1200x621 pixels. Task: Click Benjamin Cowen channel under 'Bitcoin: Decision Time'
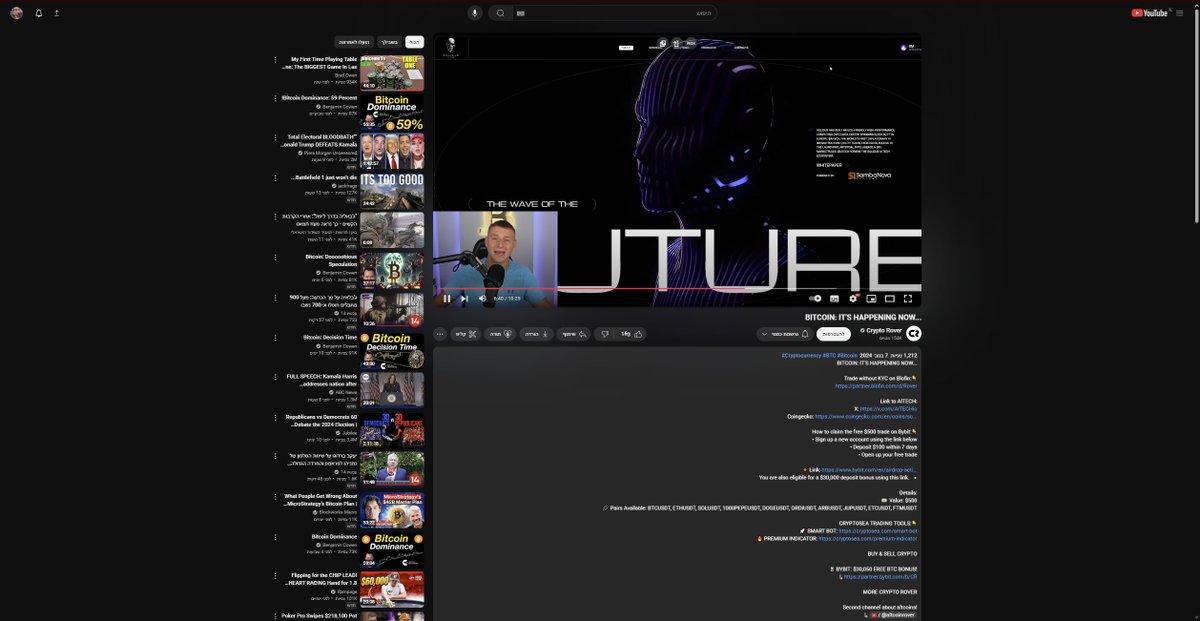(x=341, y=346)
